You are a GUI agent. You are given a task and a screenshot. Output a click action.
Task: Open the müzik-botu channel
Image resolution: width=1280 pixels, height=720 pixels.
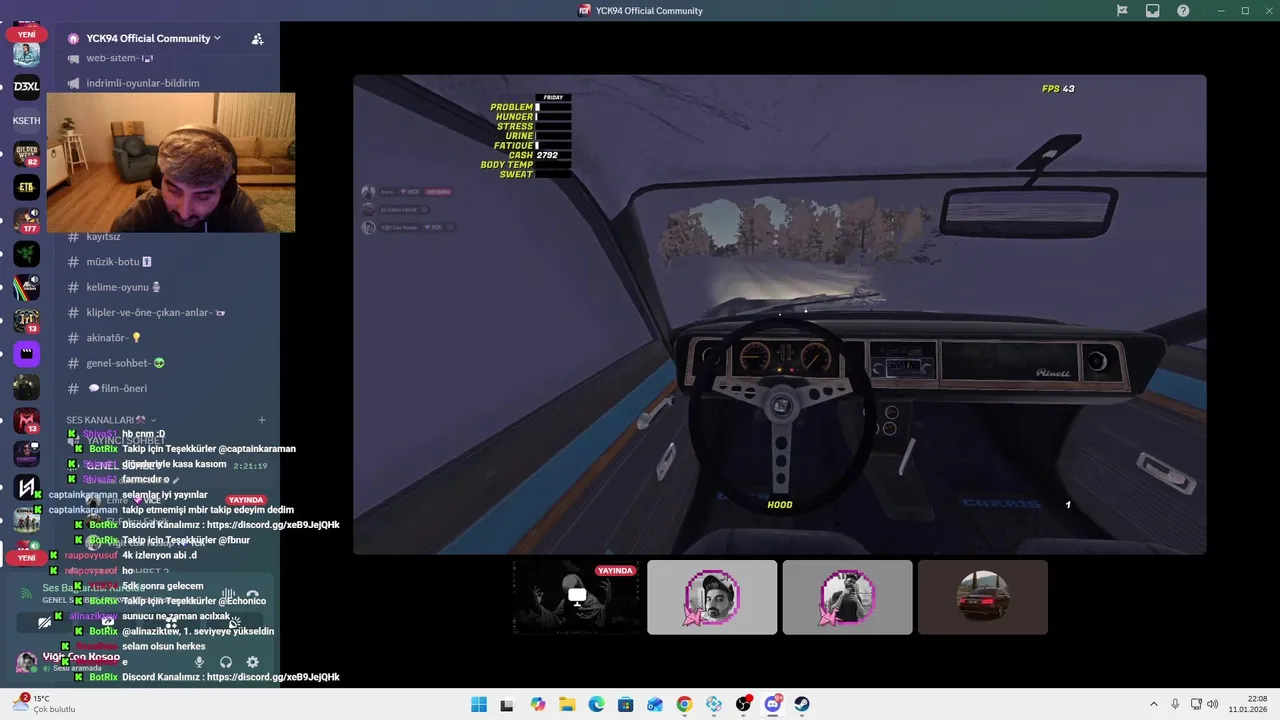point(160,262)
